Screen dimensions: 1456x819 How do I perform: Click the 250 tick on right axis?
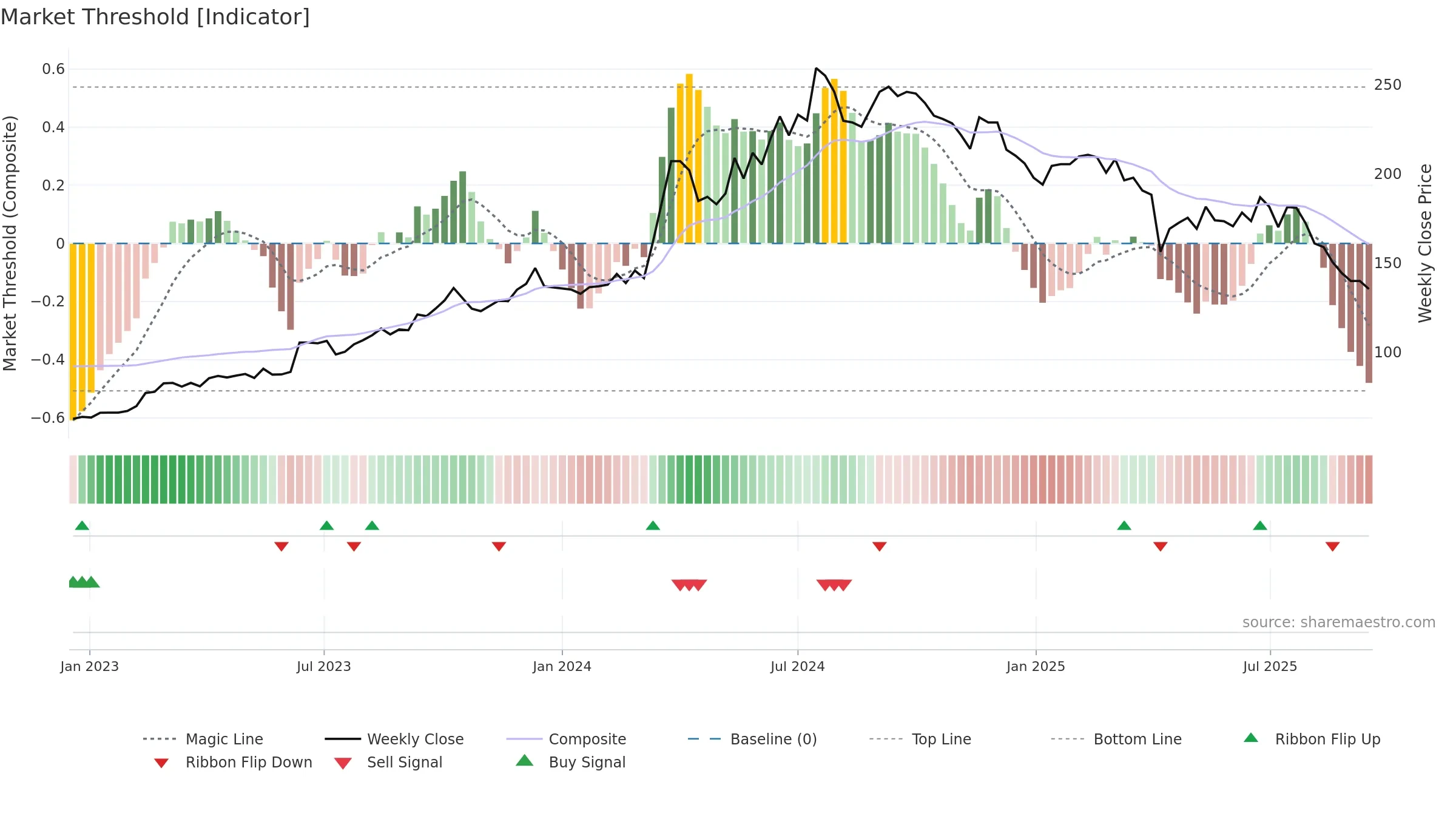1388,84
